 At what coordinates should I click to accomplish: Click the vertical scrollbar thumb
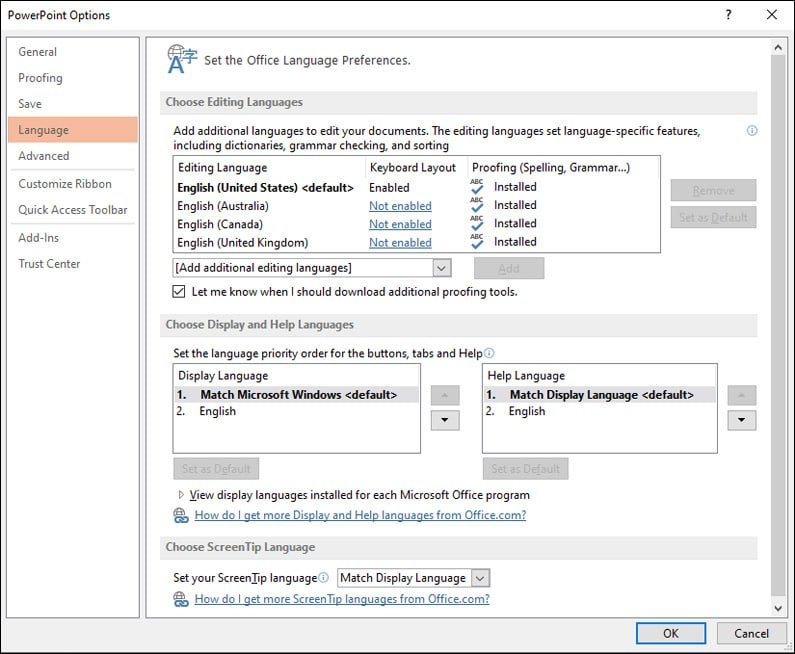(778, 325)
